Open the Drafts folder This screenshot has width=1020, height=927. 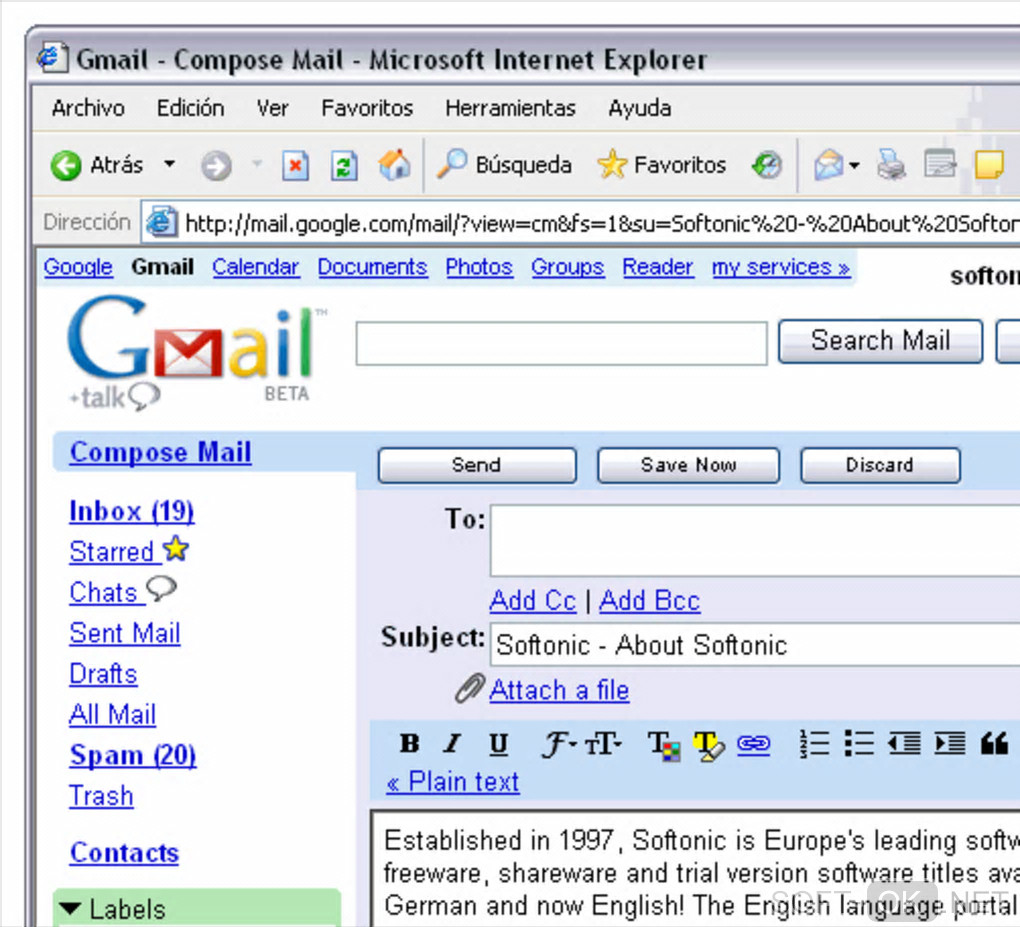tap(103, 674)
